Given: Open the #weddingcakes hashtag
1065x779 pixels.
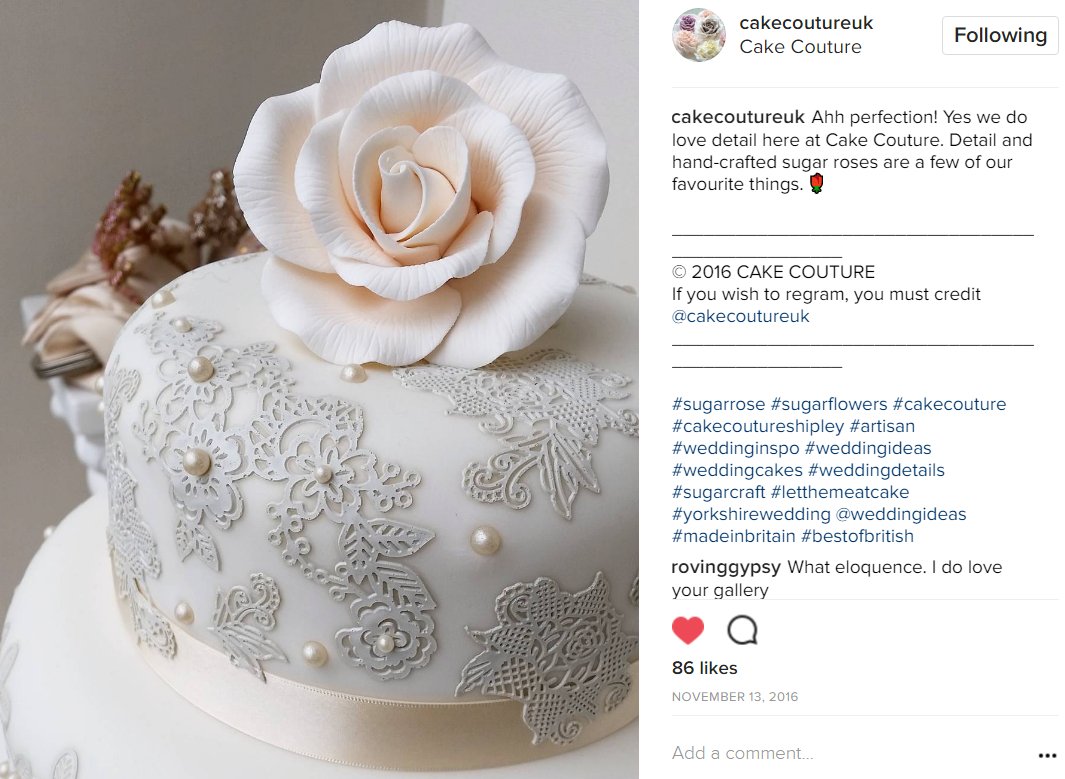Looking at the screenshot, I should coord(737,470).
